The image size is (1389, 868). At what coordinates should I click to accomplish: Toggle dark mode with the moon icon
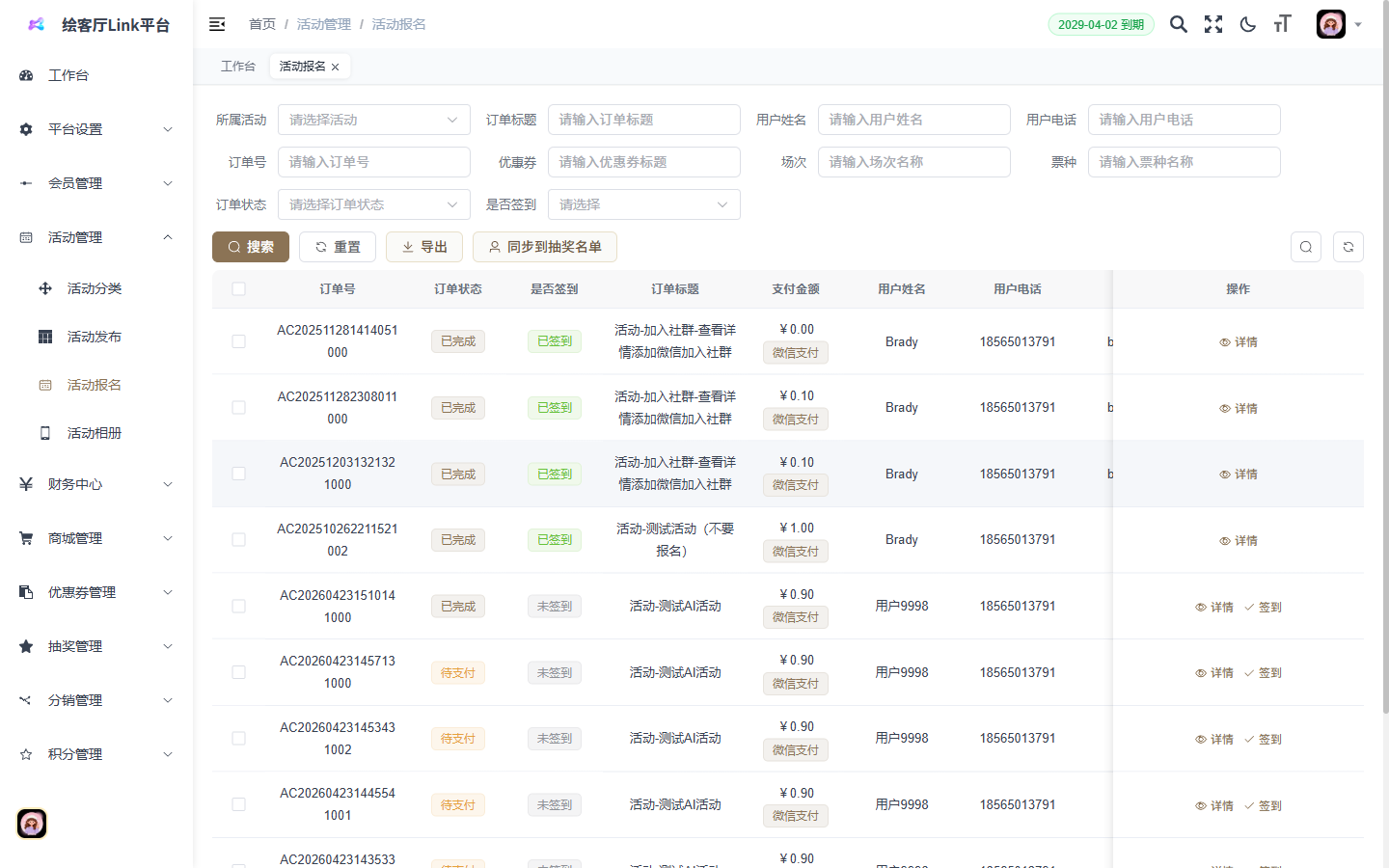(x=1247, y=24)
